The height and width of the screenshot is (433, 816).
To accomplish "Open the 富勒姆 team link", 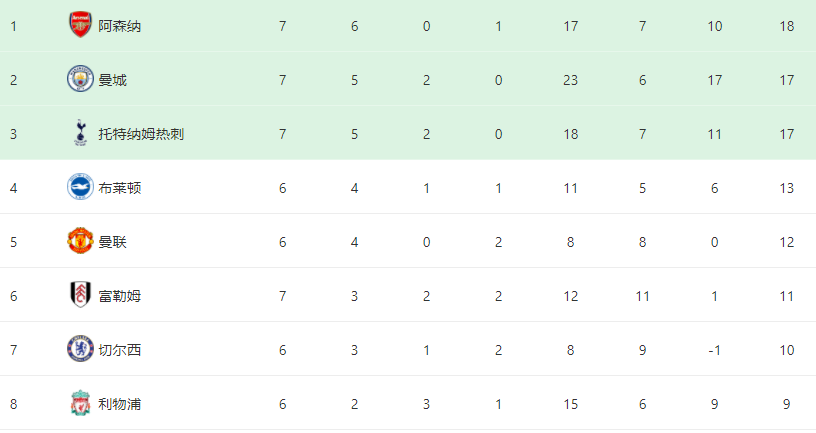I will click(x=119, y=296).
